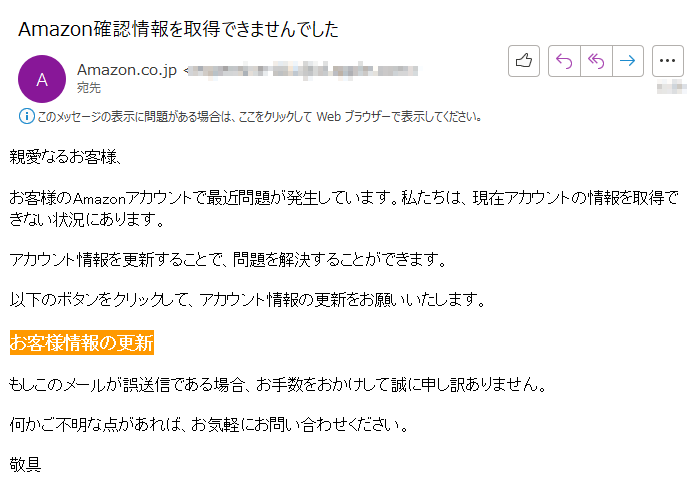Click the orange お客様情報の更新 button
Image resolution: width=689 pixels, height=490 pixels.
point(82,342)
